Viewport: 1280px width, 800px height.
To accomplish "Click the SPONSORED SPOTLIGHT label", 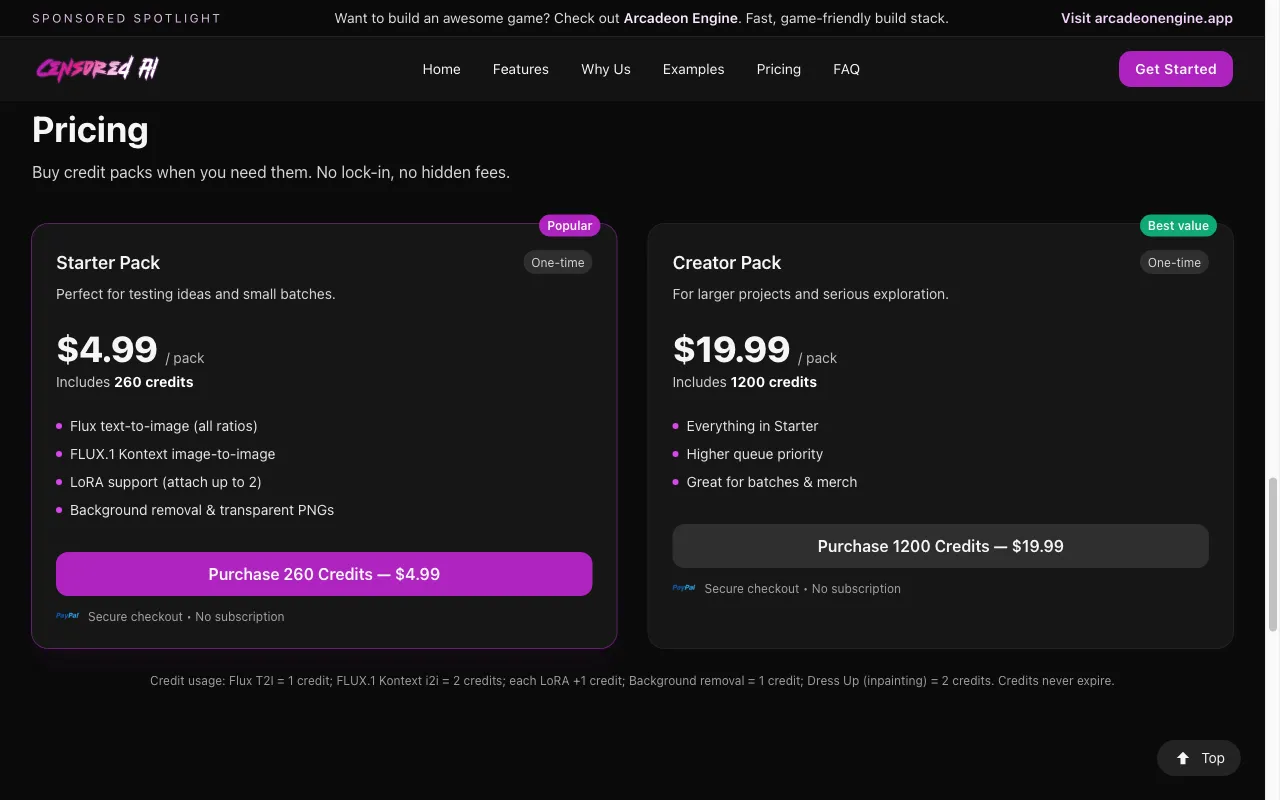I will pos(126,18).
